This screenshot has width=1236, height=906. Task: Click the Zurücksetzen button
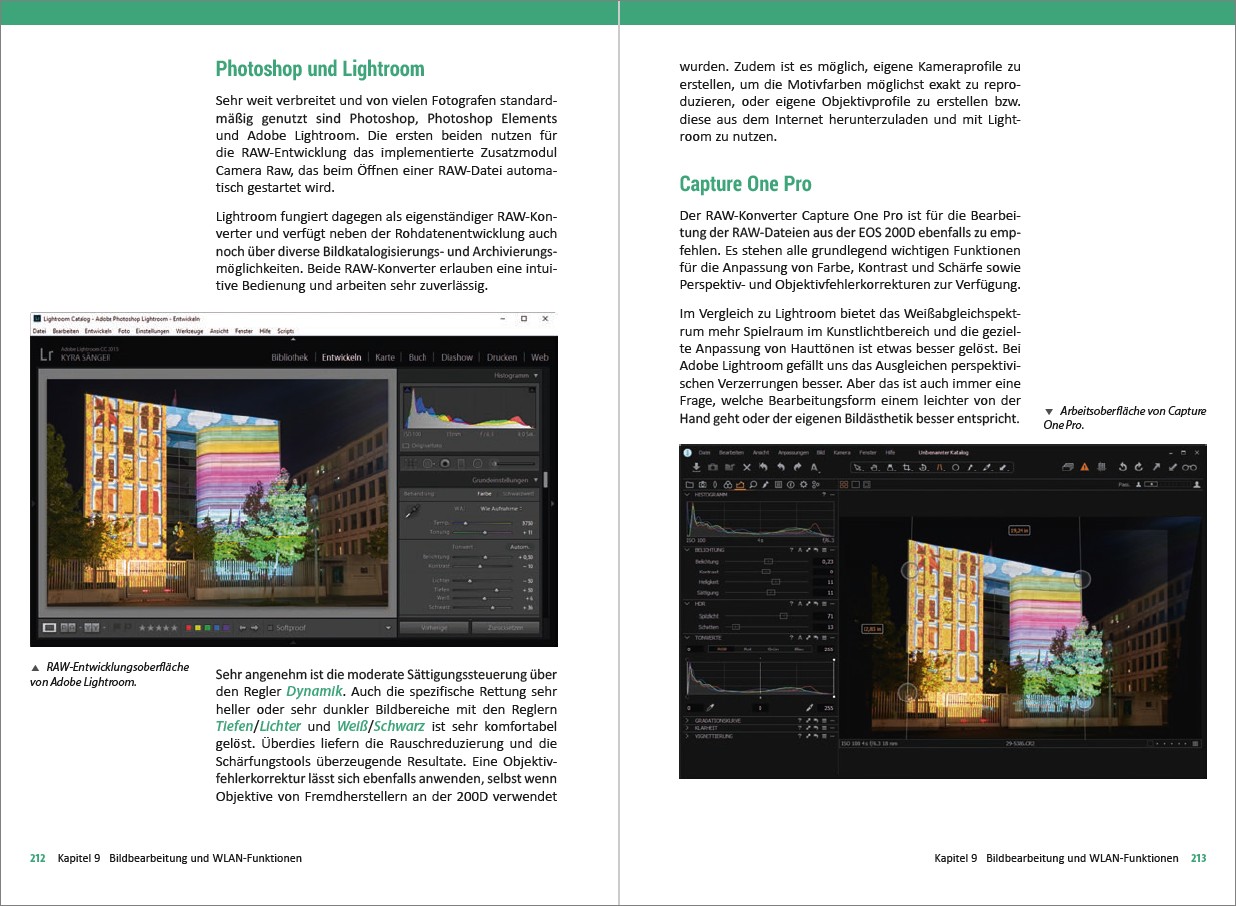point(505,628)
